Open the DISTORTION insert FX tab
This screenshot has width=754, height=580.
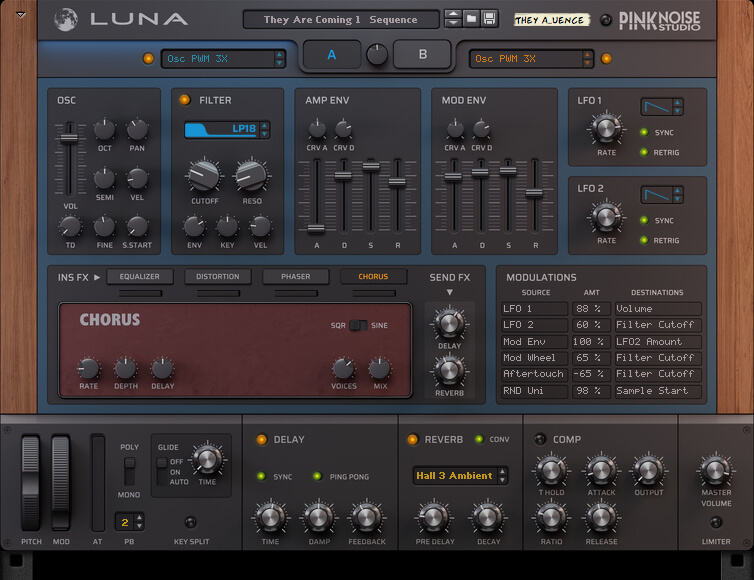(218, 277)
